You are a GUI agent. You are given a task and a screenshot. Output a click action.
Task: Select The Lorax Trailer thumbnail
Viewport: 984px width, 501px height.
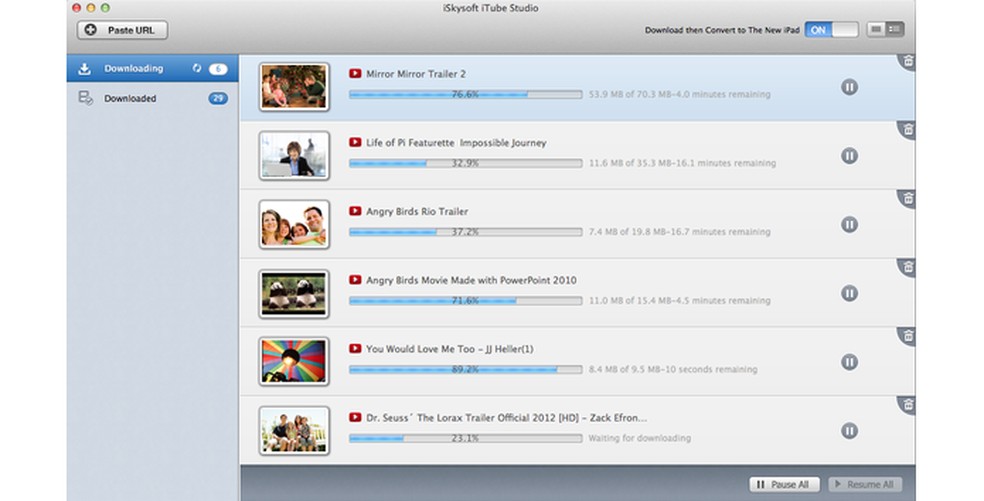tap(294, 431)
